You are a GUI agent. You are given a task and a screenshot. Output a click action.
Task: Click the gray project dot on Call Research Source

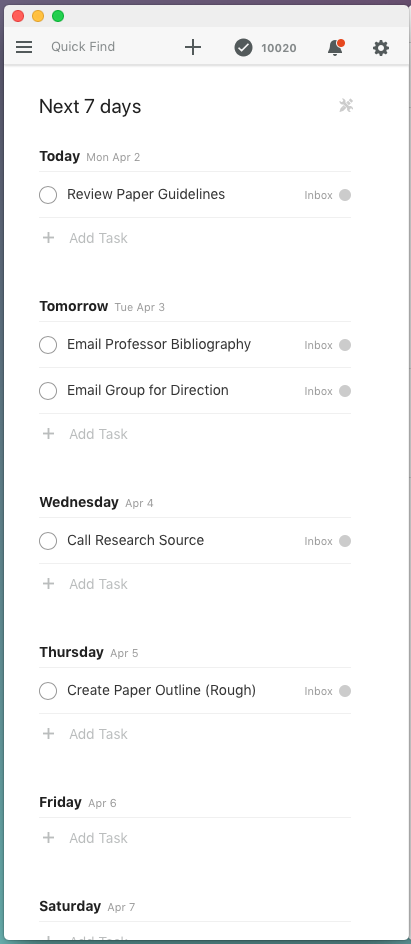coord(345,541)
